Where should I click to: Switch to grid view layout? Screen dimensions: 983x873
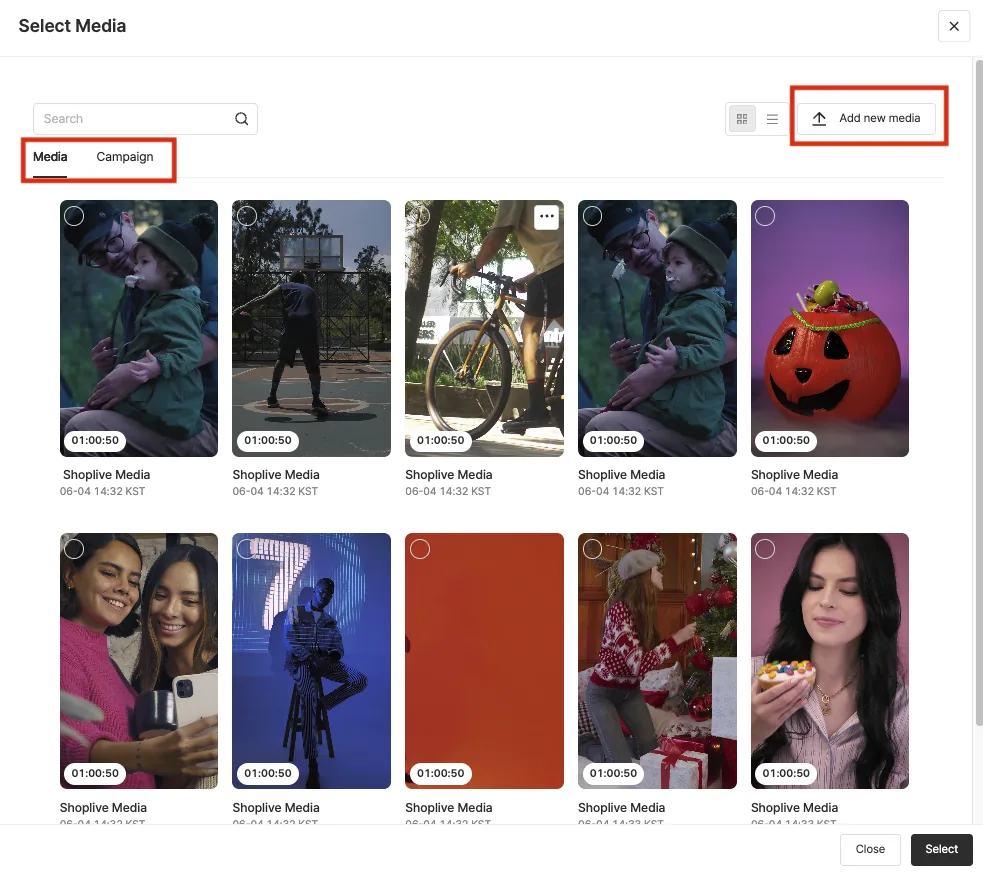(742, 118)
